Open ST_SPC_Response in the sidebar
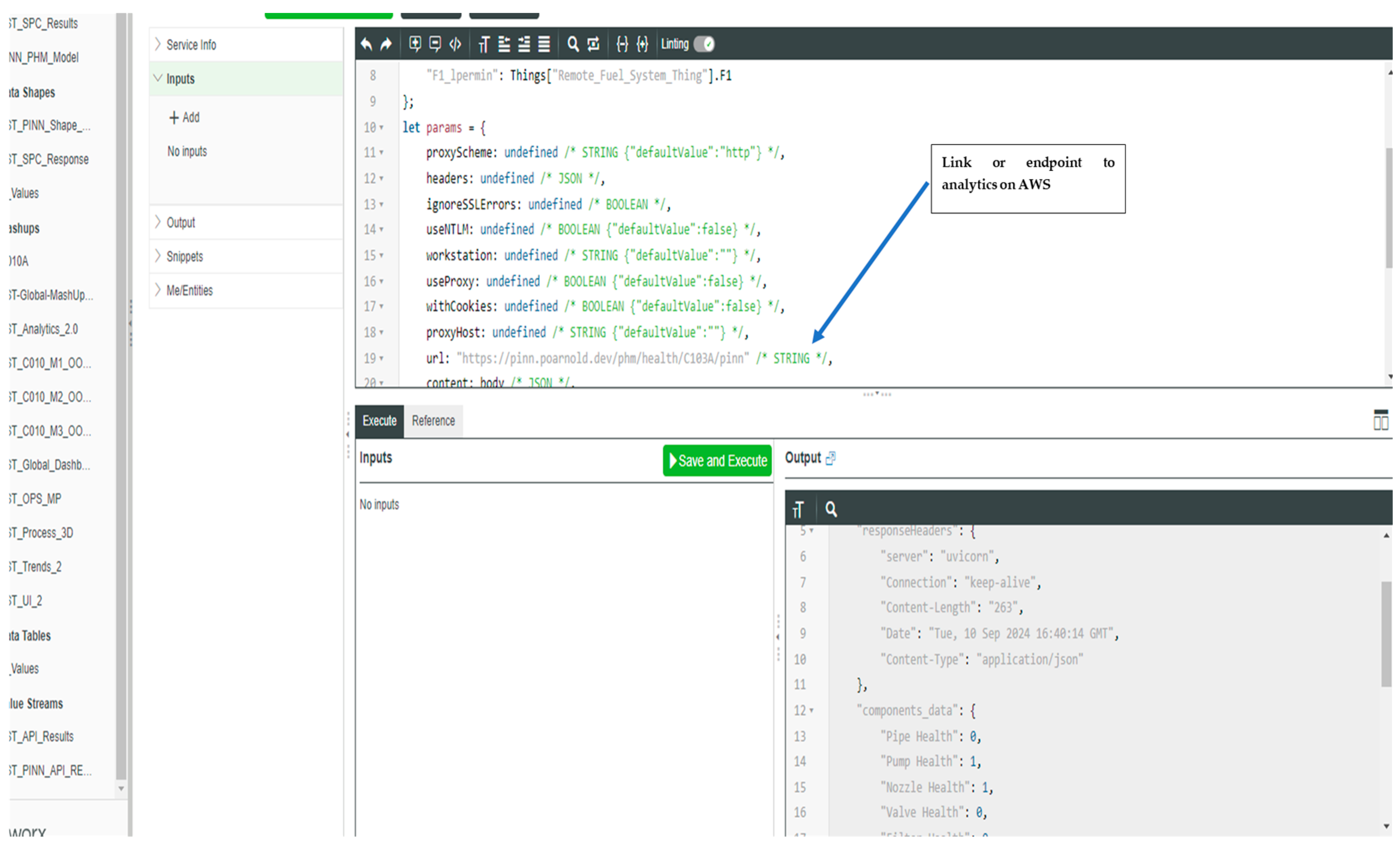 (x=49, y=159)
